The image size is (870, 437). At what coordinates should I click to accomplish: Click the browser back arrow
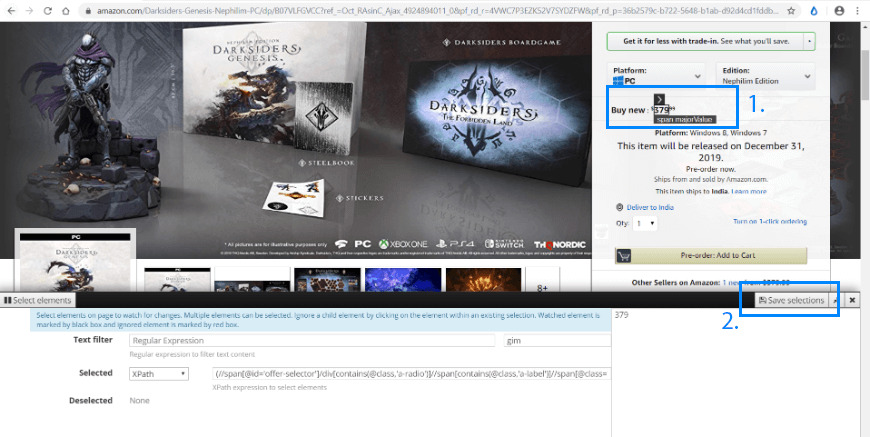pyautogui.click(x=11, y=11)
